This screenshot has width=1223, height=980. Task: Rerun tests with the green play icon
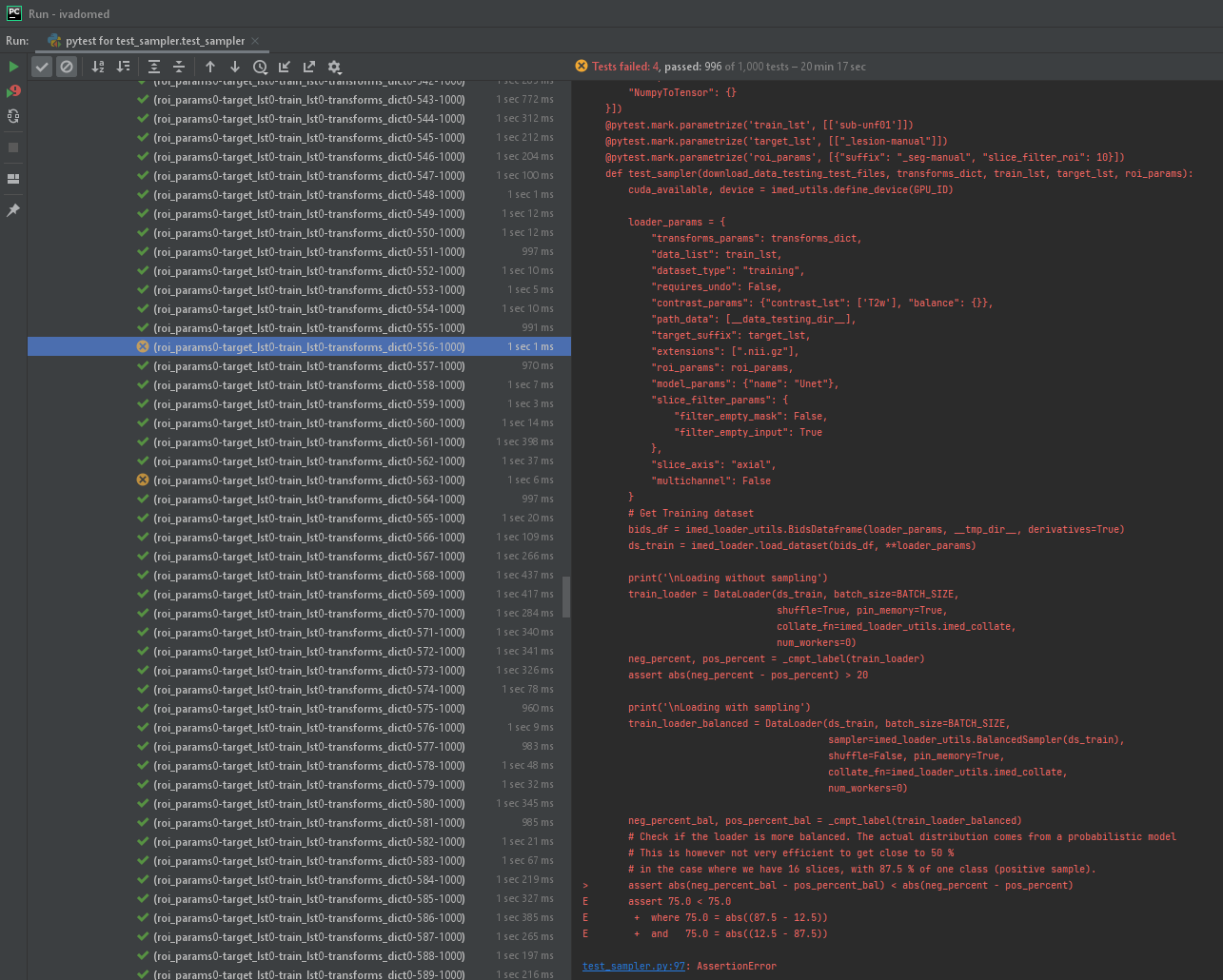(x=13, y=67)
